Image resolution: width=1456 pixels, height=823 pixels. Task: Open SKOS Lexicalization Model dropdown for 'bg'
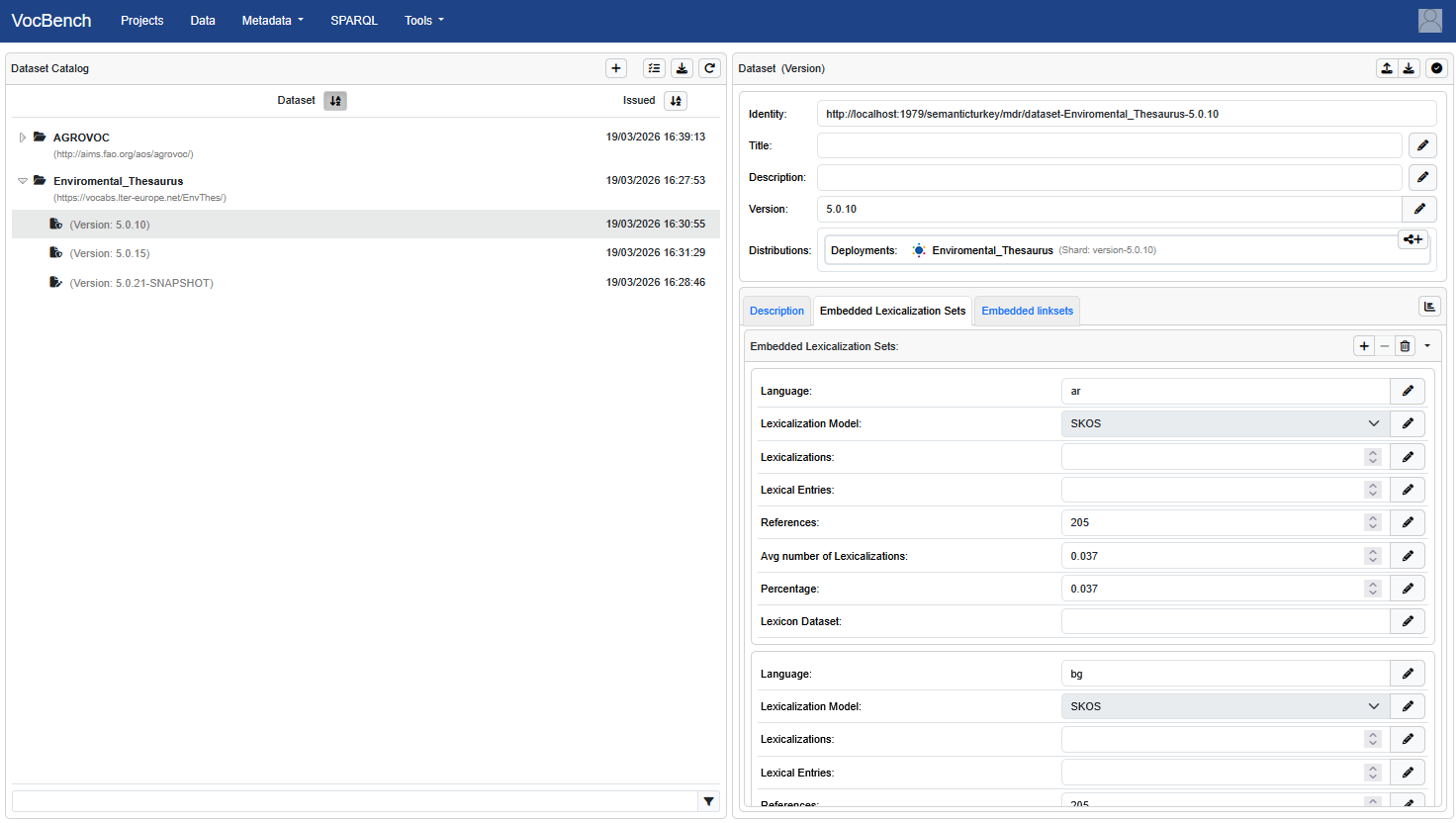click(1226, 706)
